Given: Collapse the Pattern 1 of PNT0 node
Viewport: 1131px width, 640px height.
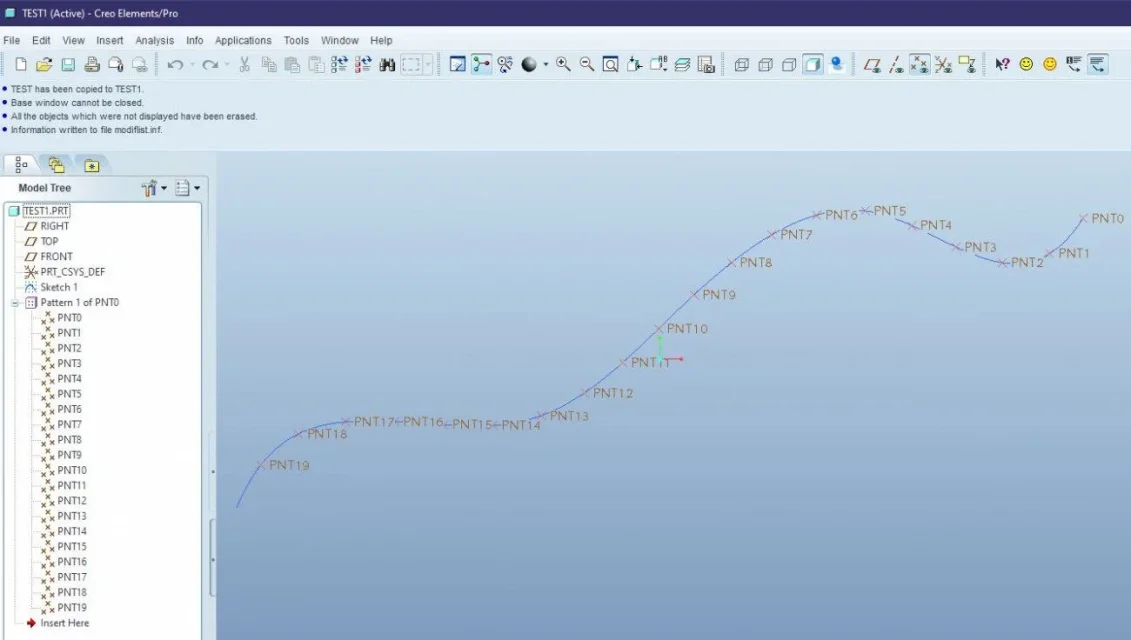Looking at the screenshot, I should click(x=14, y=303).
